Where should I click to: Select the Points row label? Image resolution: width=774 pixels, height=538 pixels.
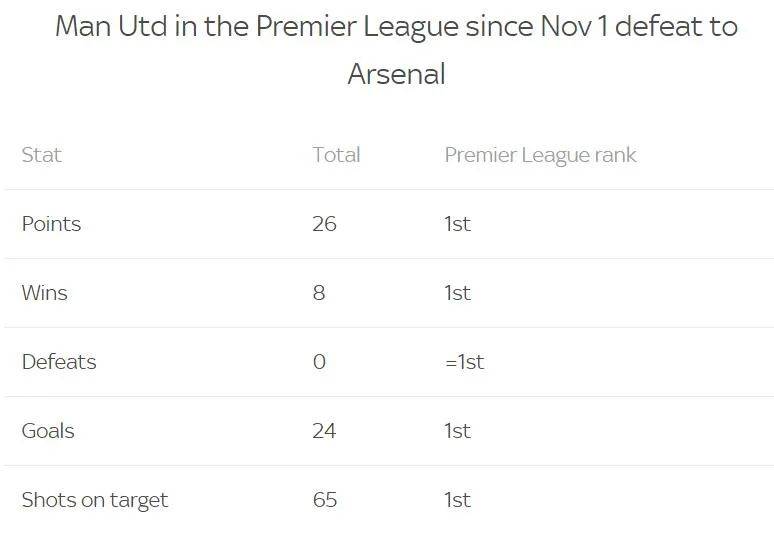coord(51,224)
